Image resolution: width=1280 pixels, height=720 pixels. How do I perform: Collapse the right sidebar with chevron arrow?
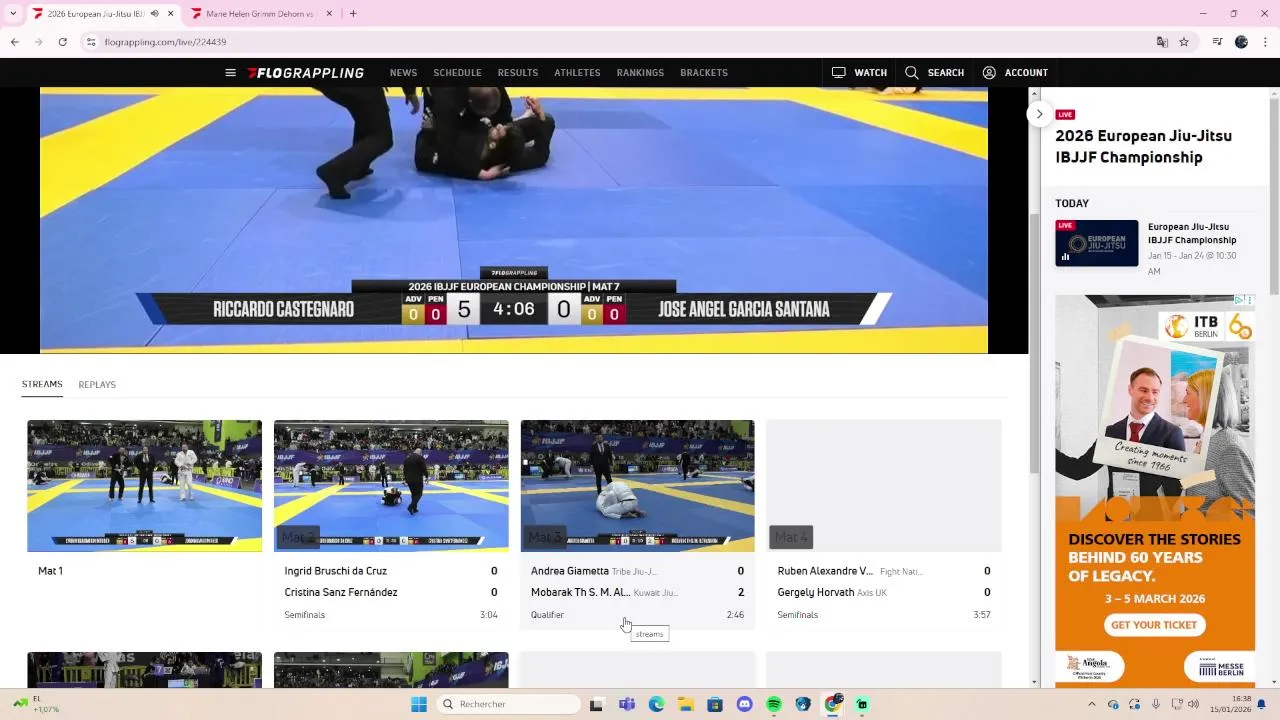pos(1039,114)
